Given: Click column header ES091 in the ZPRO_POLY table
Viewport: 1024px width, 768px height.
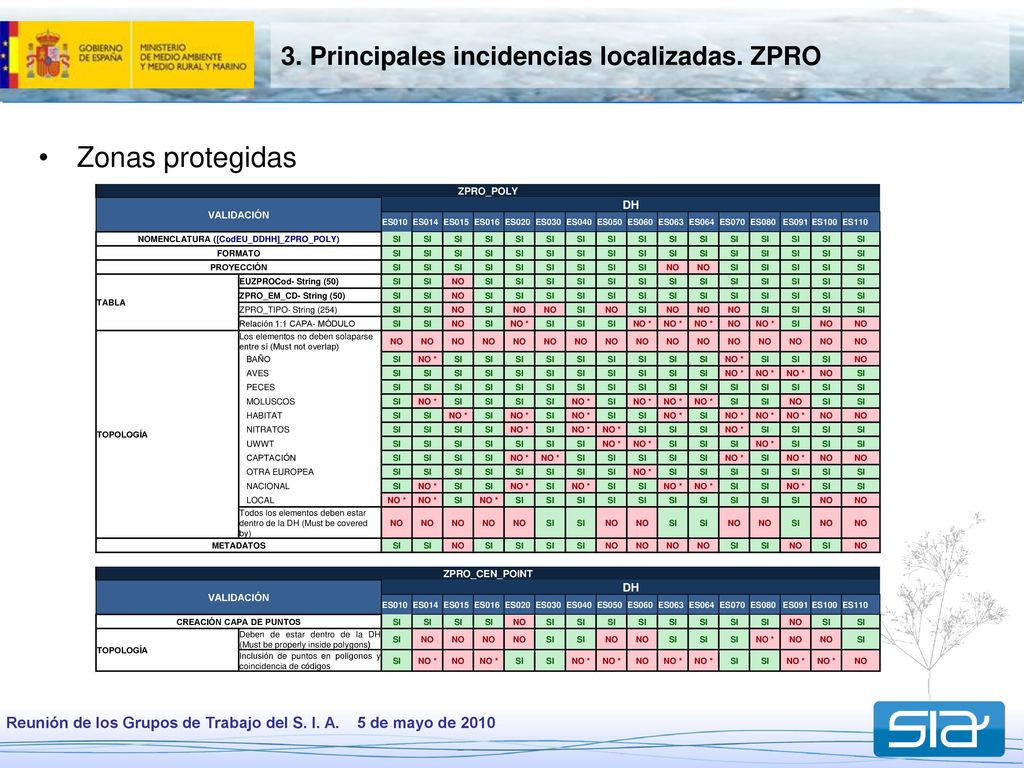Looking at the screenshot, I should (794, 222).
